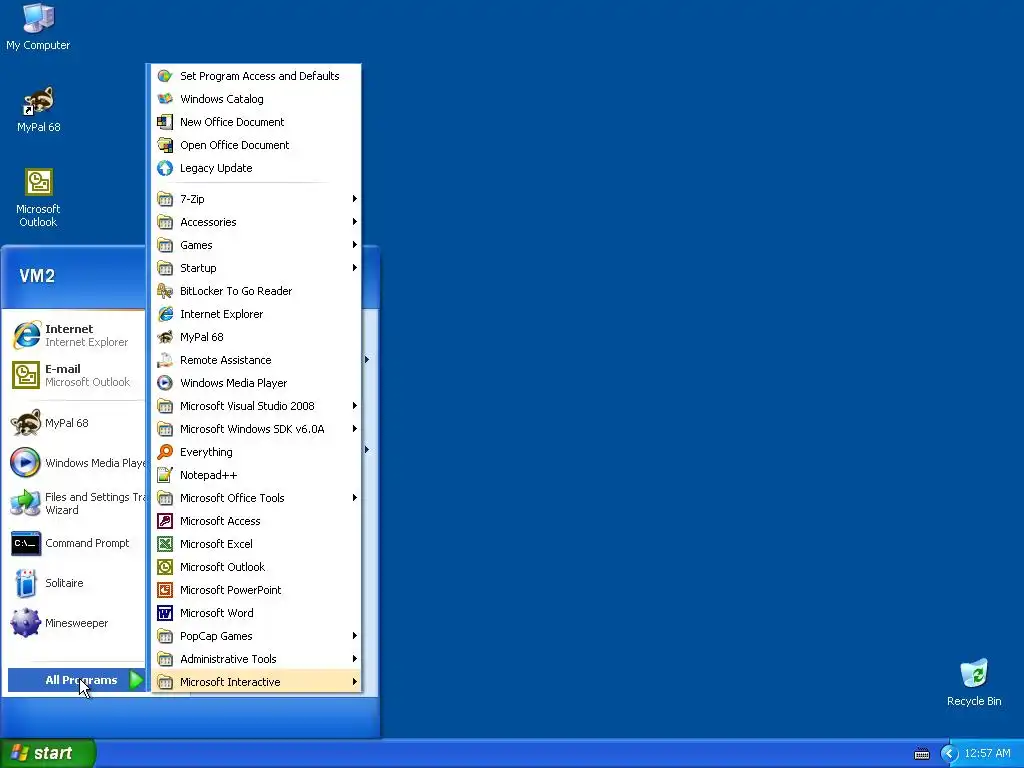
Task: Open My Computer desktop icon
Action: (x=38, y=26)
